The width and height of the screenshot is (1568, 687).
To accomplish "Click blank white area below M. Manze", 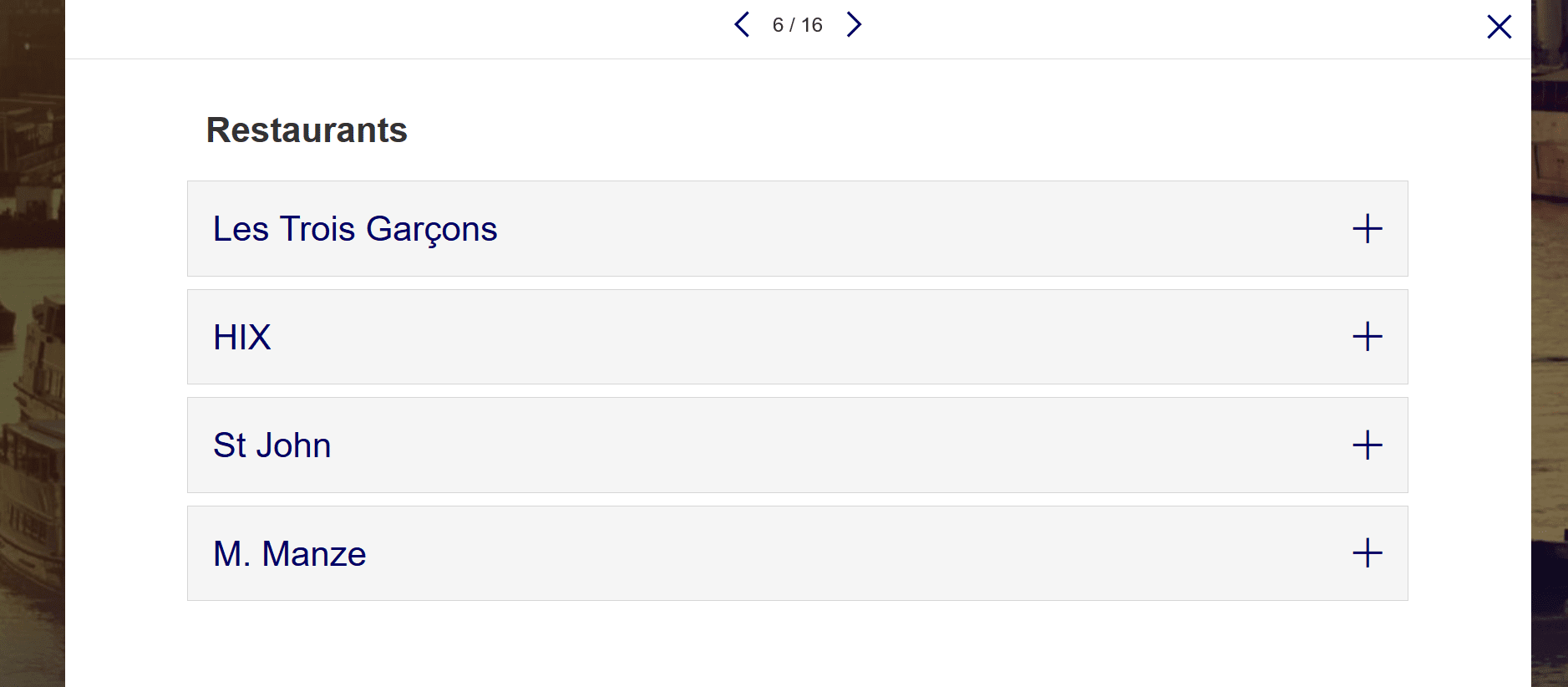I will (798, 644).
